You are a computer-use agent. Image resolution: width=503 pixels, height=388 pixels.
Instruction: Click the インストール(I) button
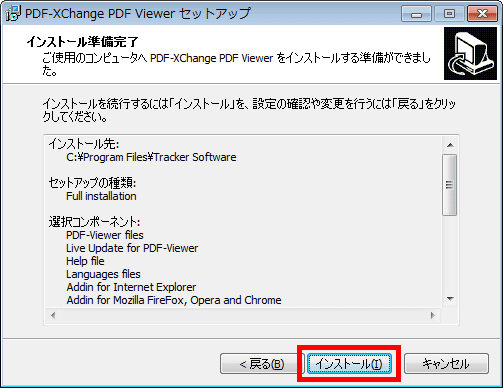(x=349, y=363)
